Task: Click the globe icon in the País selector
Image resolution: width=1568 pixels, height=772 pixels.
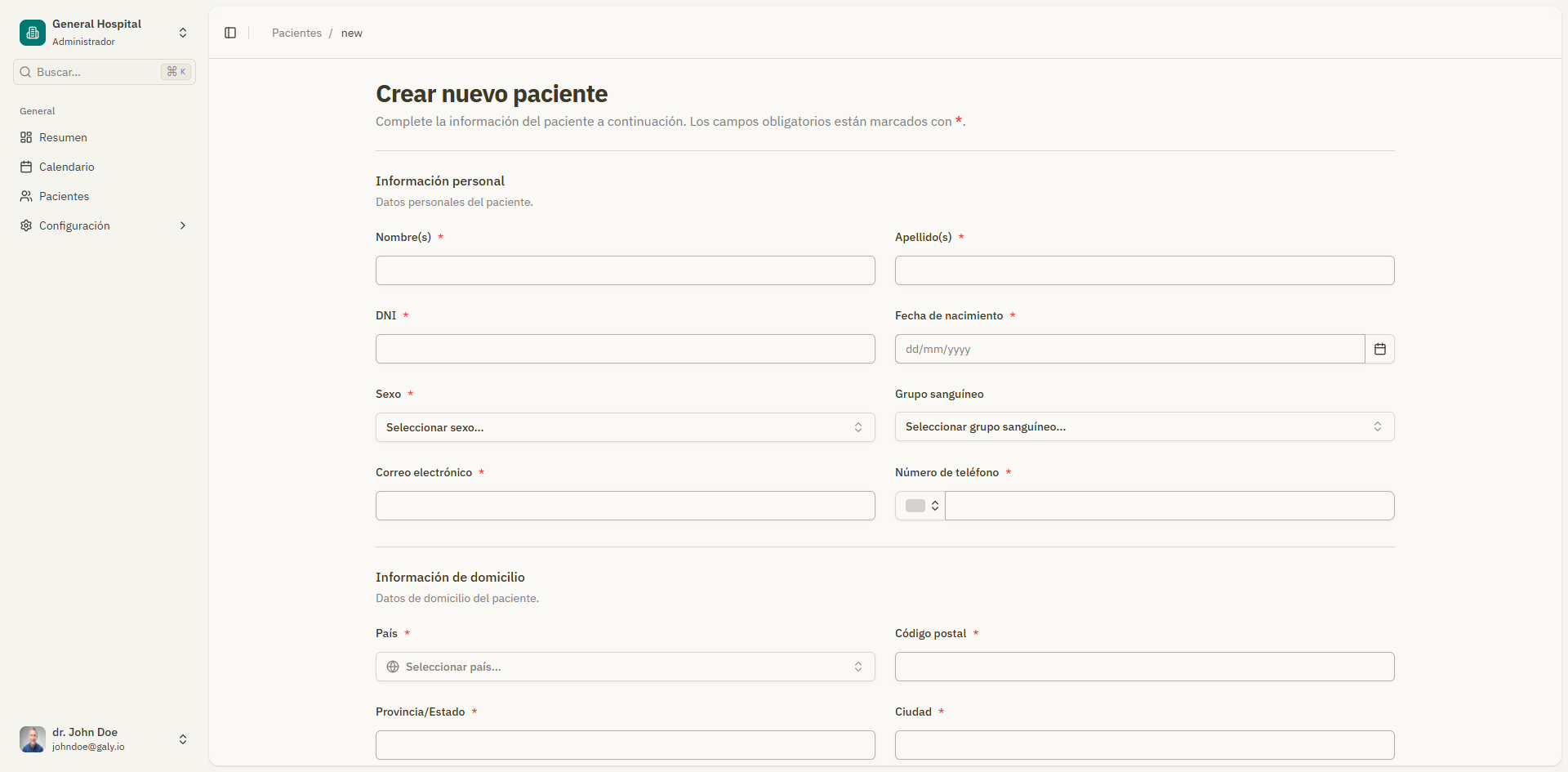Action: coord(393,667)
